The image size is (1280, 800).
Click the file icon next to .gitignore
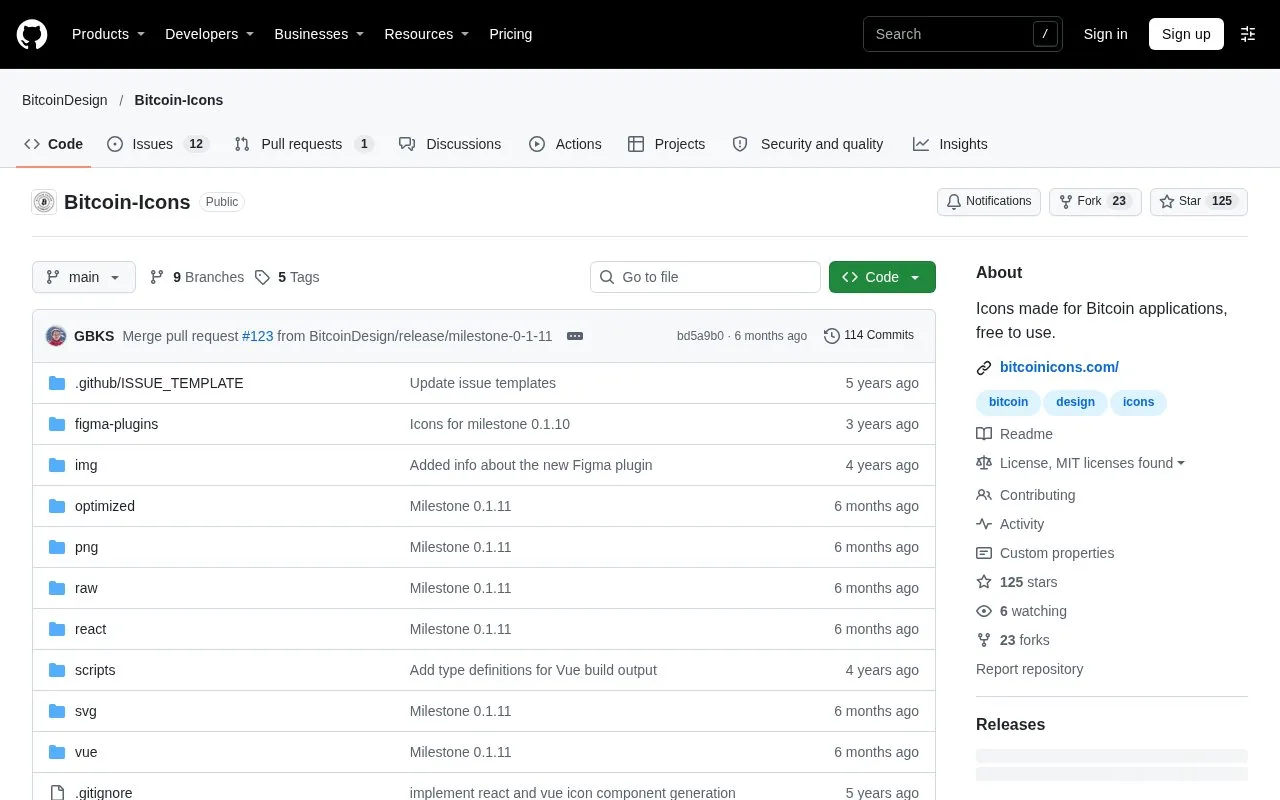click(x=57, y=793)
